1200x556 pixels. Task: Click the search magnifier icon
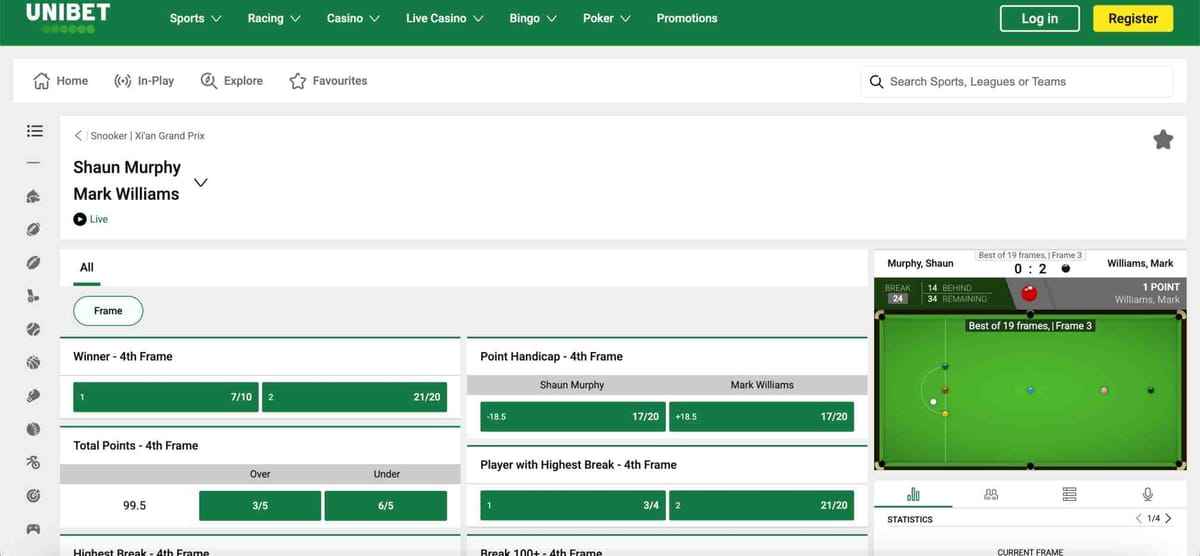coord(876,82)
